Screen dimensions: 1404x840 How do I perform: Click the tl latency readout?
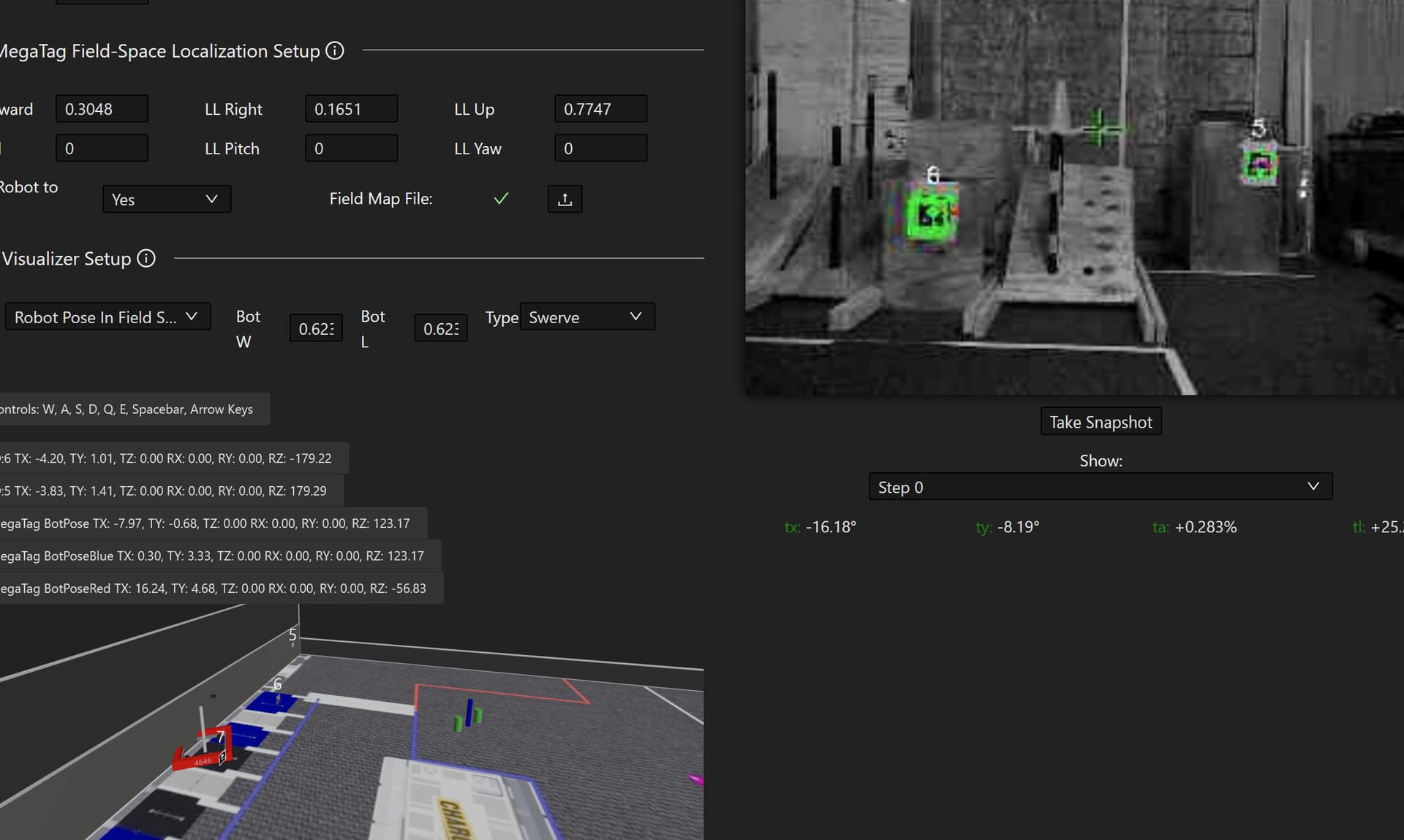pyautogui.click(x=1378, y=527)
